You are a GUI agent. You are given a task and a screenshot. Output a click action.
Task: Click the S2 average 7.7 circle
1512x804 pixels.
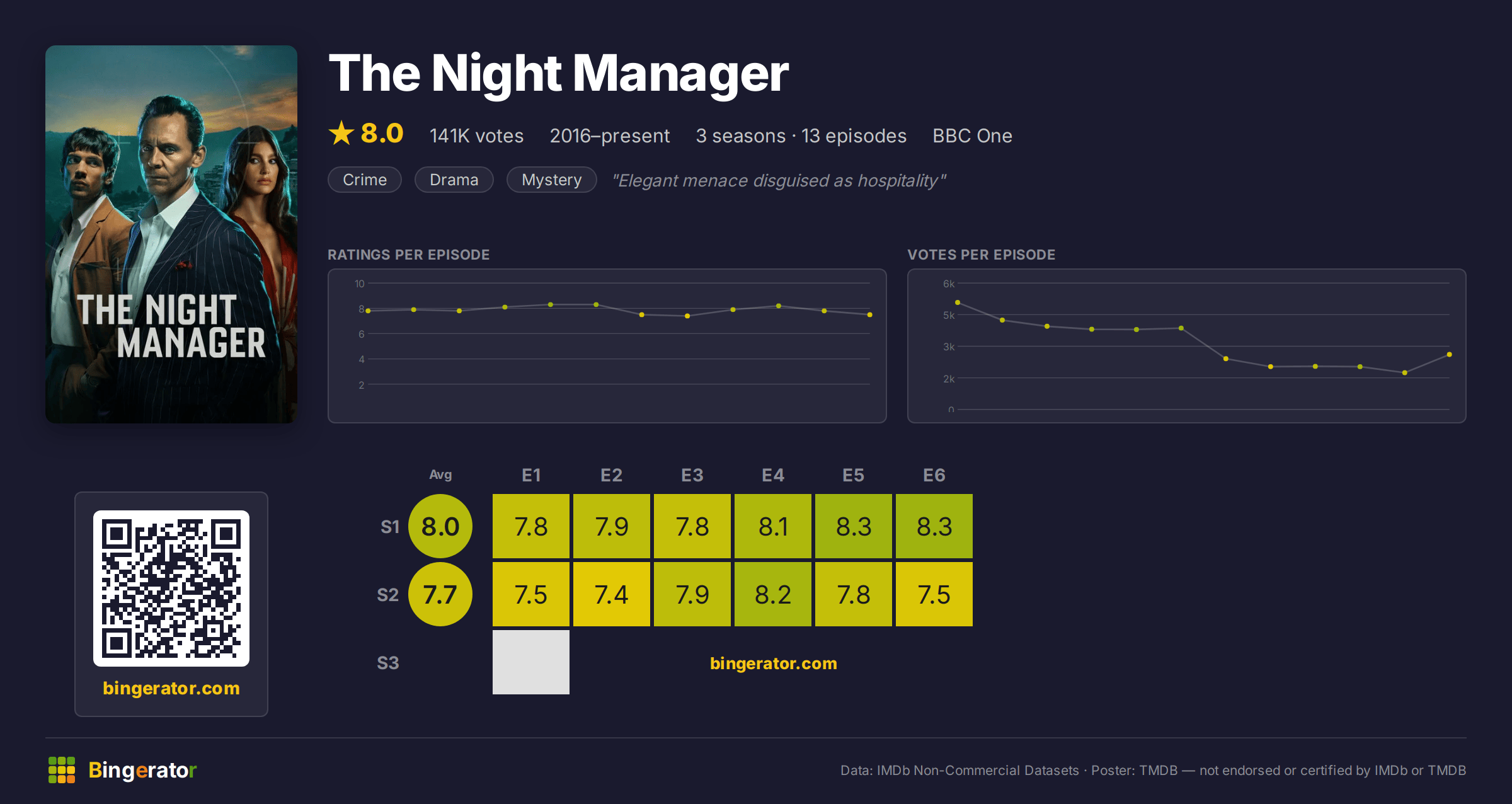pyautogui.click(x=440, y=594)
